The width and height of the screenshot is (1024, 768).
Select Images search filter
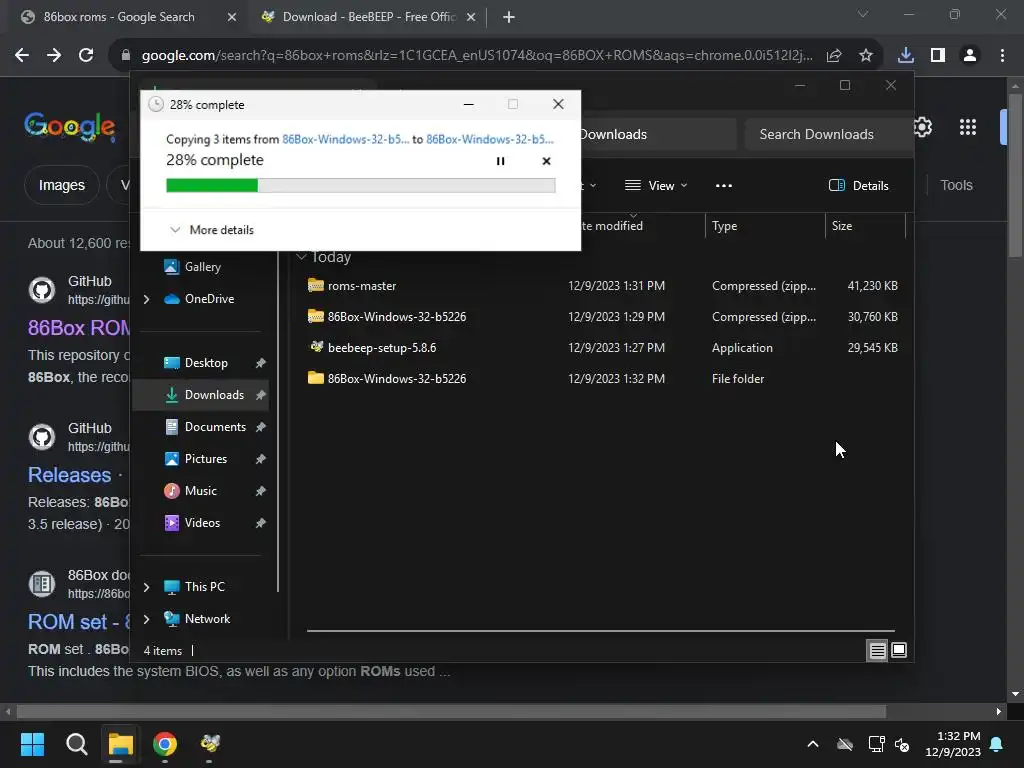pos(61,185)
